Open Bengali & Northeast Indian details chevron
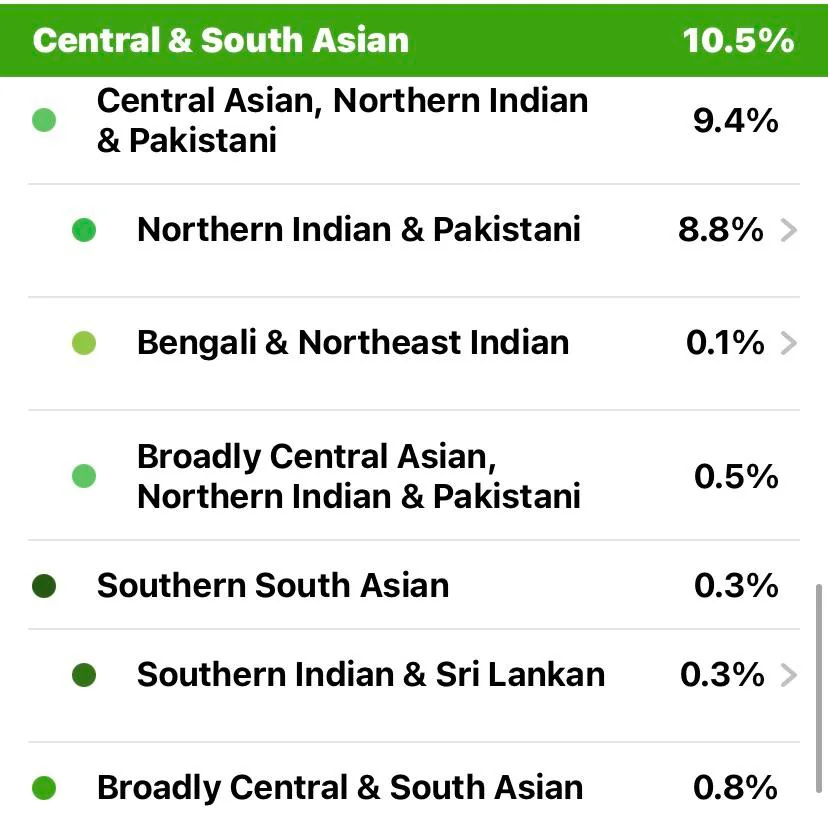 click(x=789, y=343)
